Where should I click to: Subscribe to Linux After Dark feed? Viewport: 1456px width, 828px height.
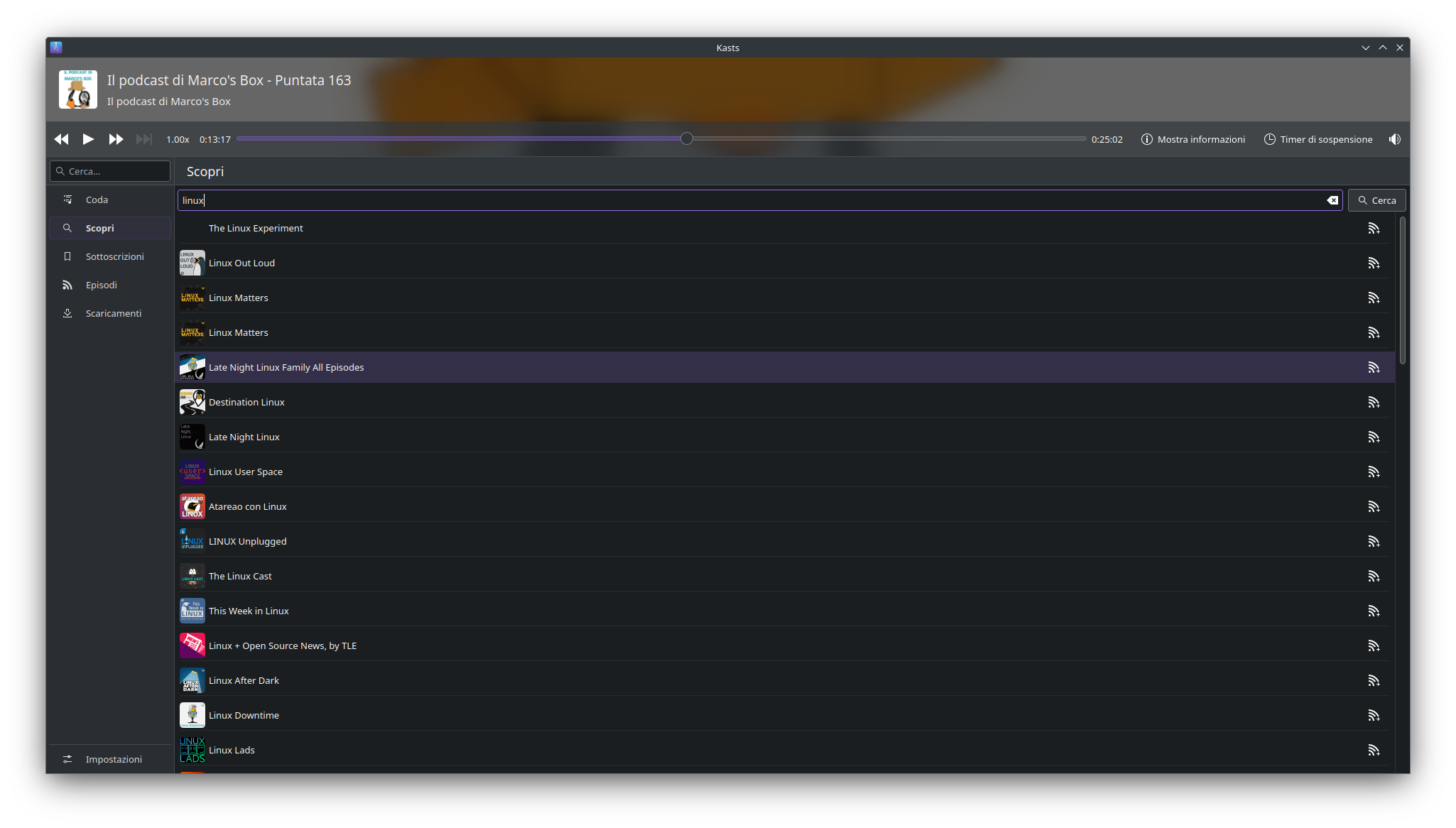[1374, 680]
